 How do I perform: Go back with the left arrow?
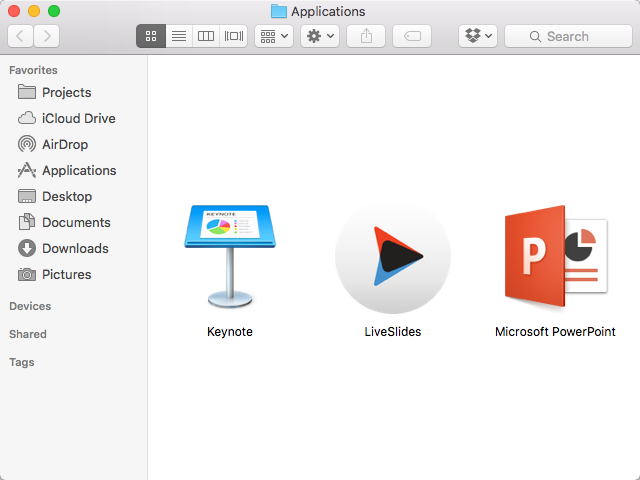20,36
